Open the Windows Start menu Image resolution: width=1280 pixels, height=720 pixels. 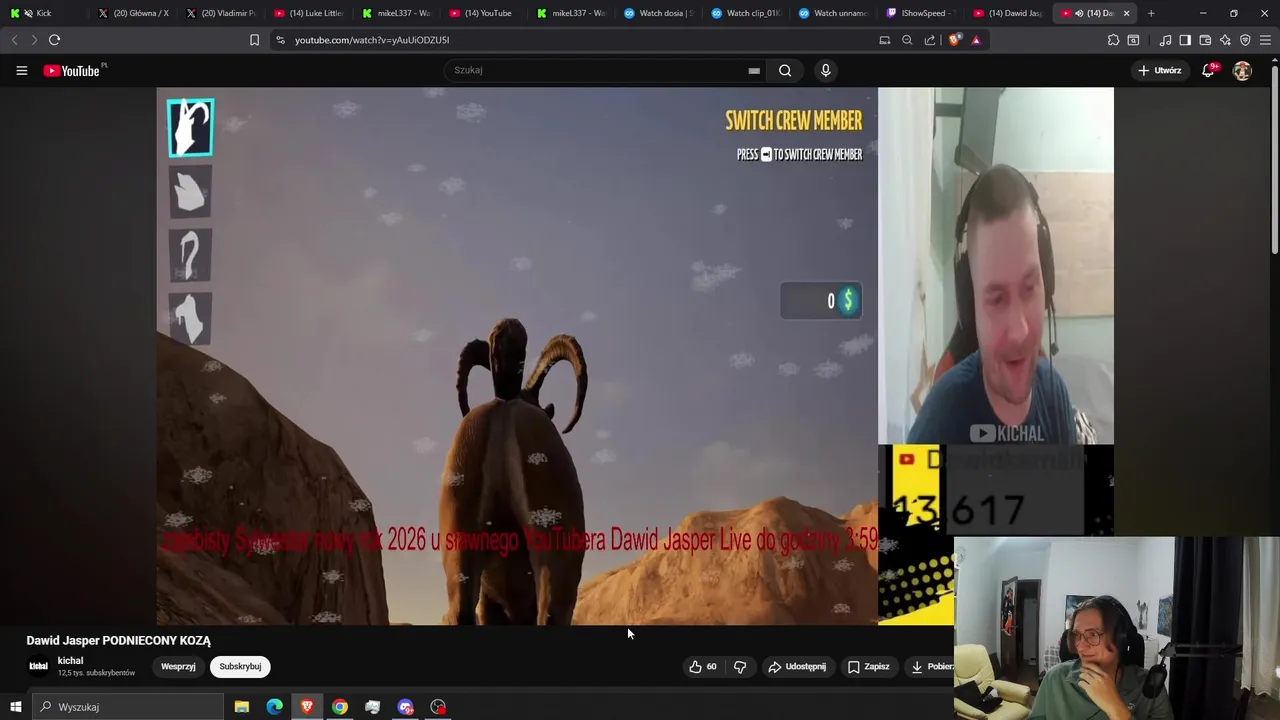[x=15, y=707]
